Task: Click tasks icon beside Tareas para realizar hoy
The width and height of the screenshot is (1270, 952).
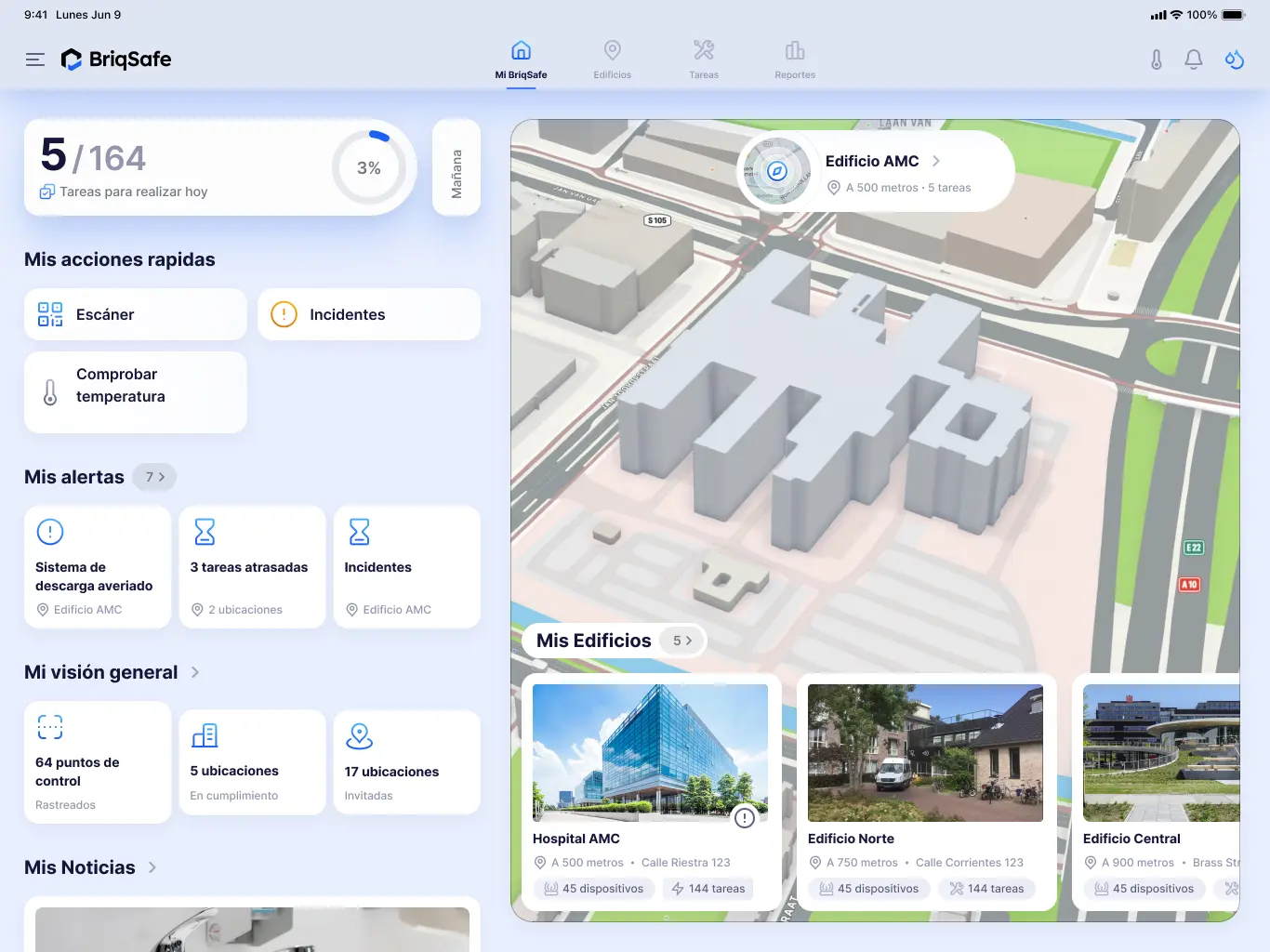Action: click(x=46, y=192)
